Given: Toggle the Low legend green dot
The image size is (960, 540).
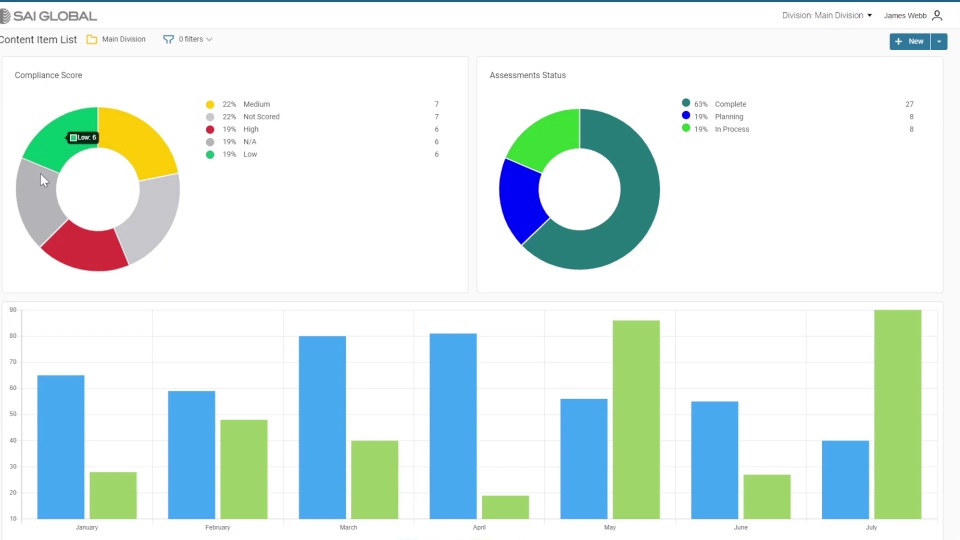Looking at the screenshot, I should 210,154.
